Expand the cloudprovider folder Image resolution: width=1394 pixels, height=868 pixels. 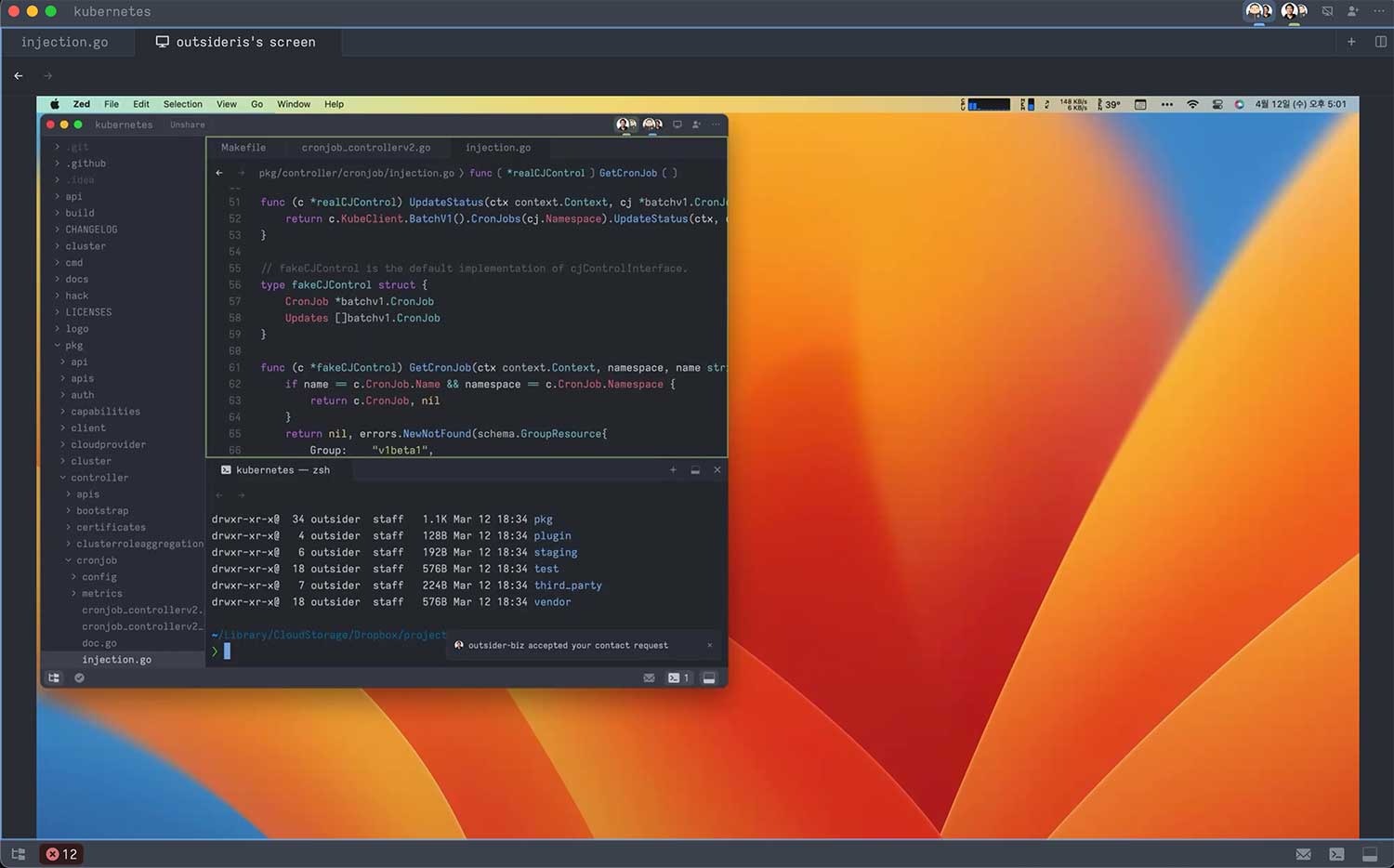pos(123,444)
